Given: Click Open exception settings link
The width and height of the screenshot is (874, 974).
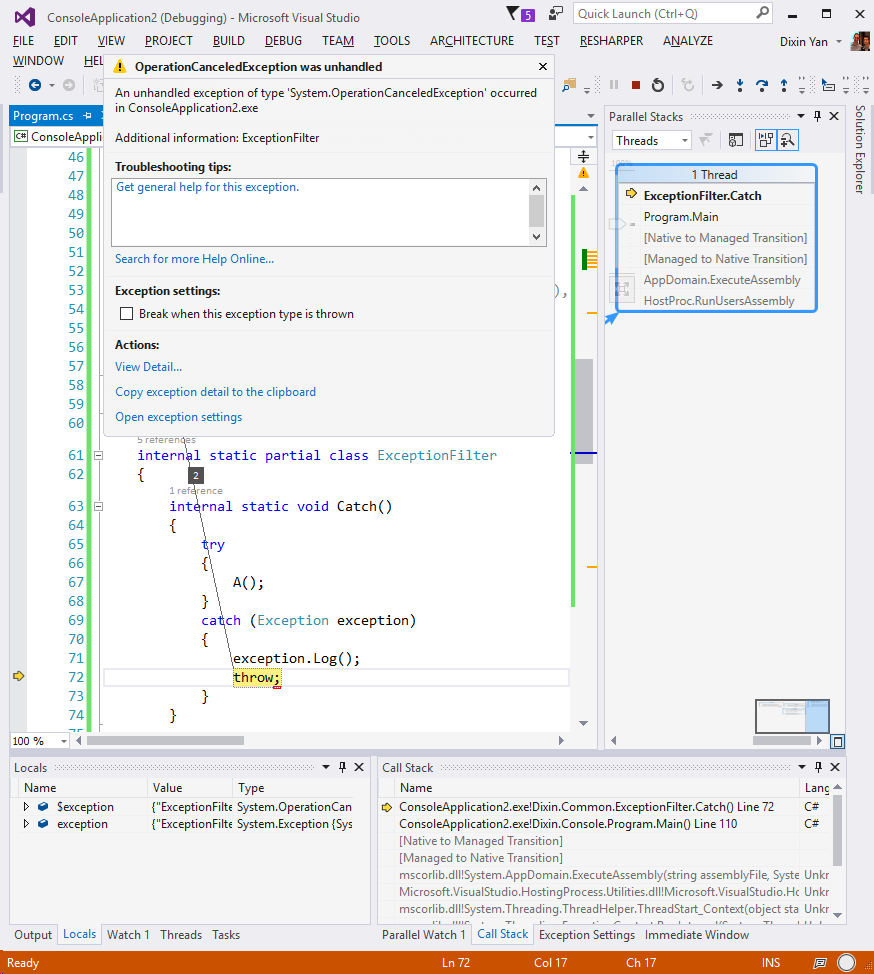Looking at the screenshot, I should point(179,417).
